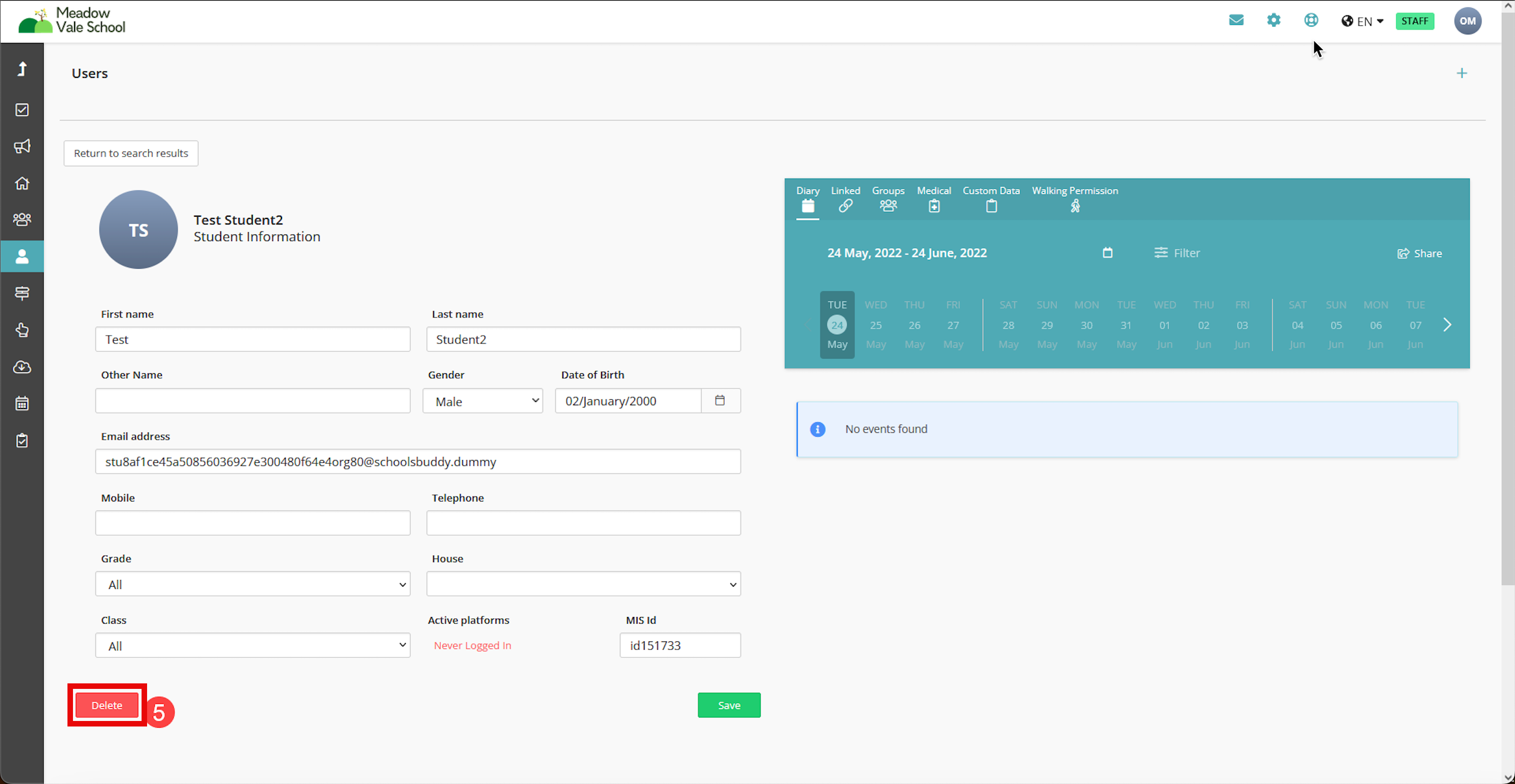
Task: Open the groups people sidebar icon
Action: point(22,219)
